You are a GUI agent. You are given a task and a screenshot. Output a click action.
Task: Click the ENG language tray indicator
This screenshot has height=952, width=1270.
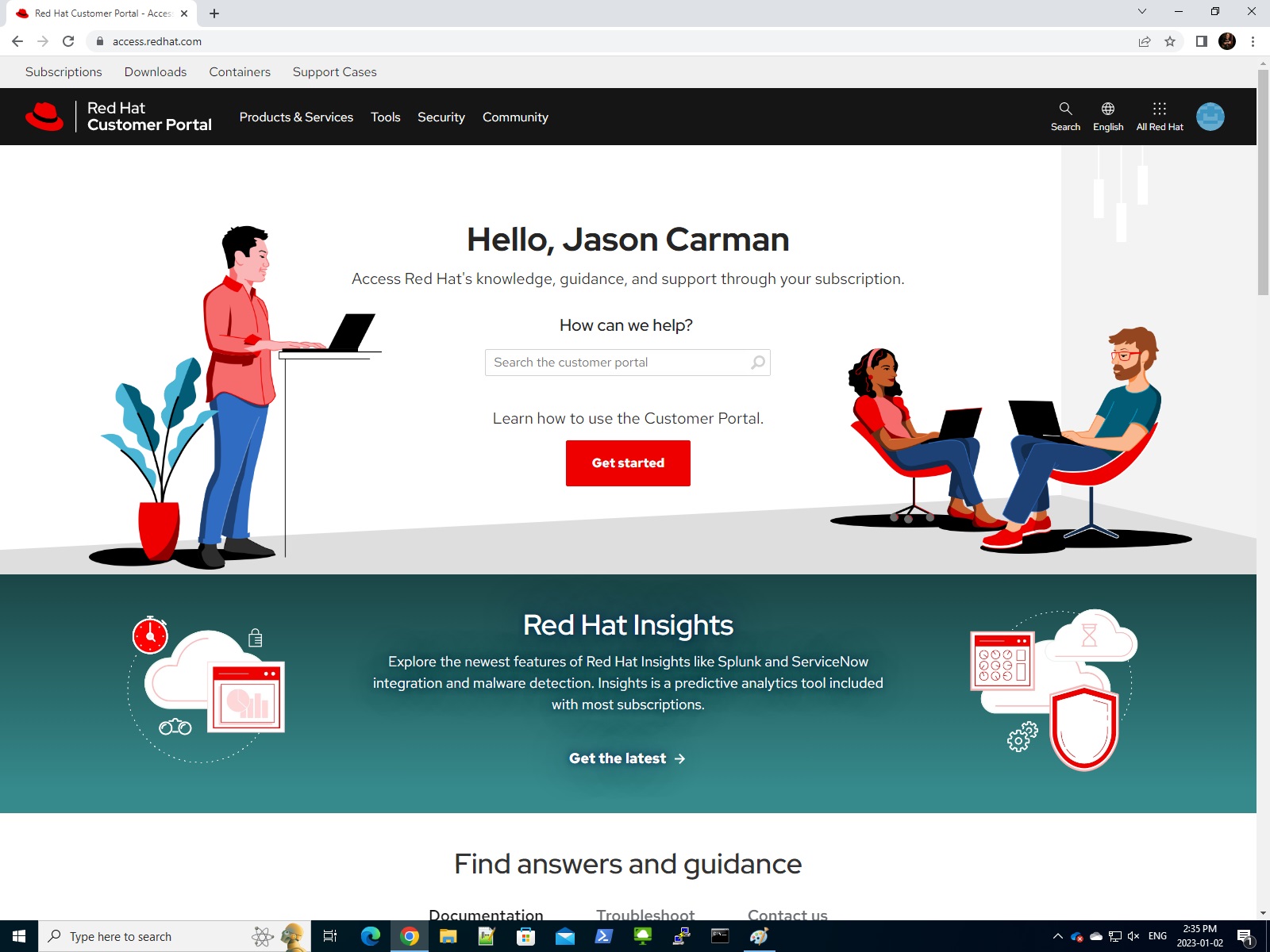[1157, 936]
